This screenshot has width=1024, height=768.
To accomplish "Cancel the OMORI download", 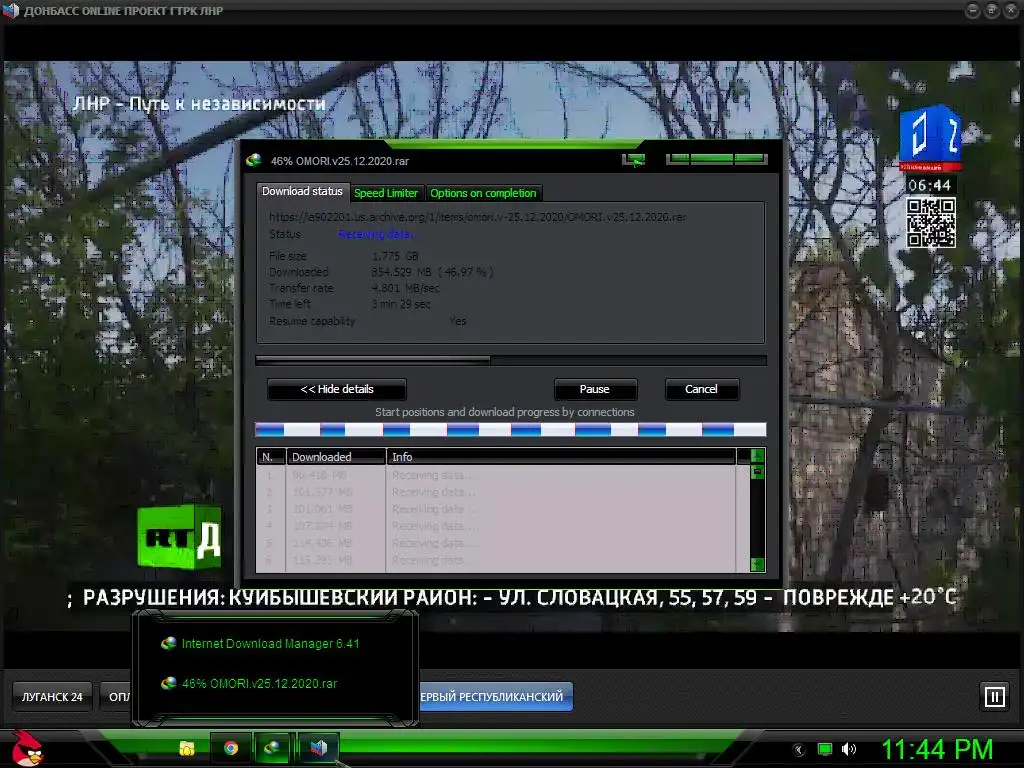I will [x=701, y=389].
